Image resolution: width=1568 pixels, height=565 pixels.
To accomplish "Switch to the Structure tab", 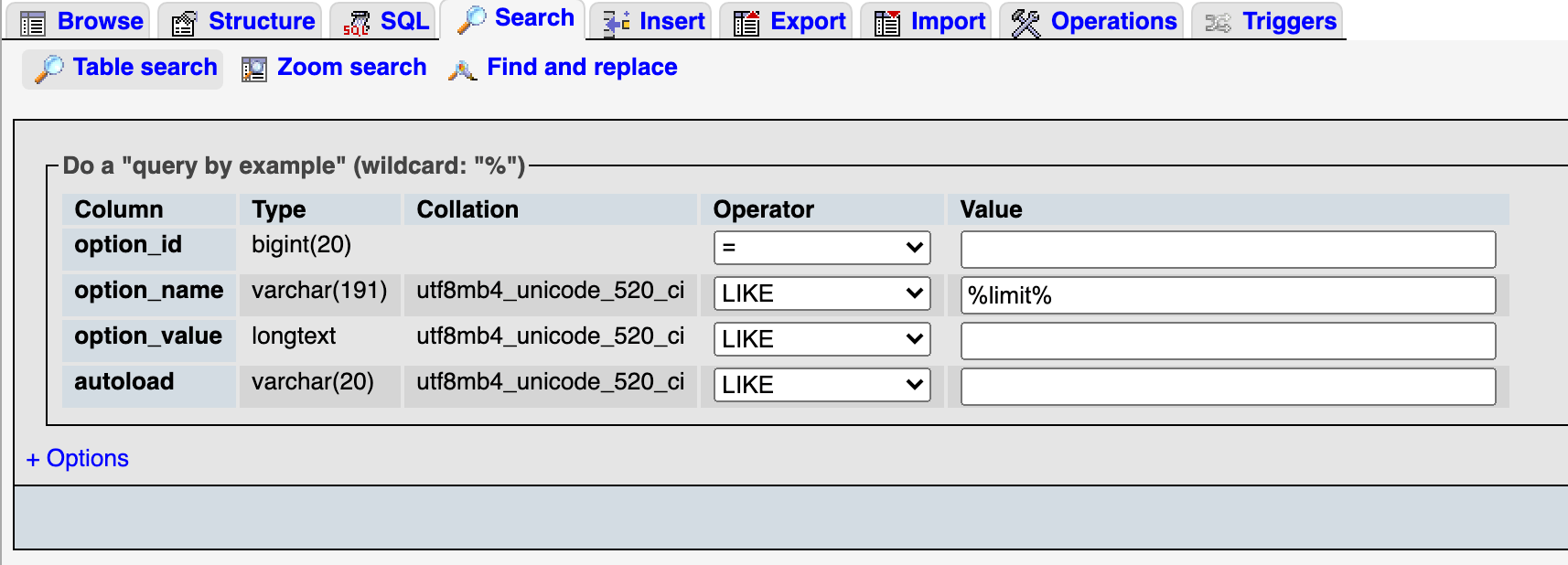I will 240,22.
